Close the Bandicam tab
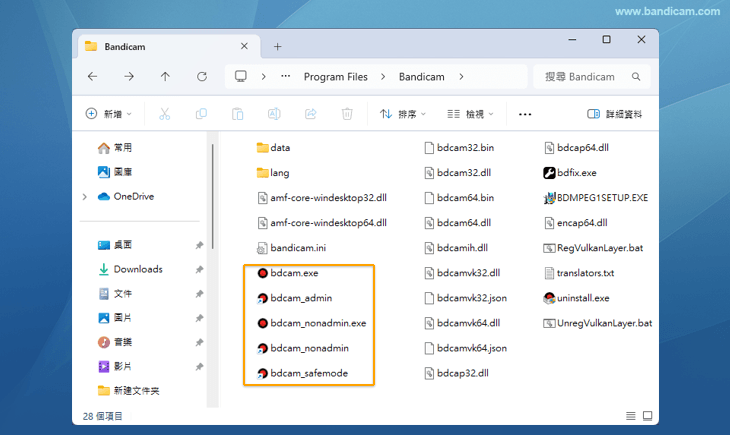 tap(244, 46)
